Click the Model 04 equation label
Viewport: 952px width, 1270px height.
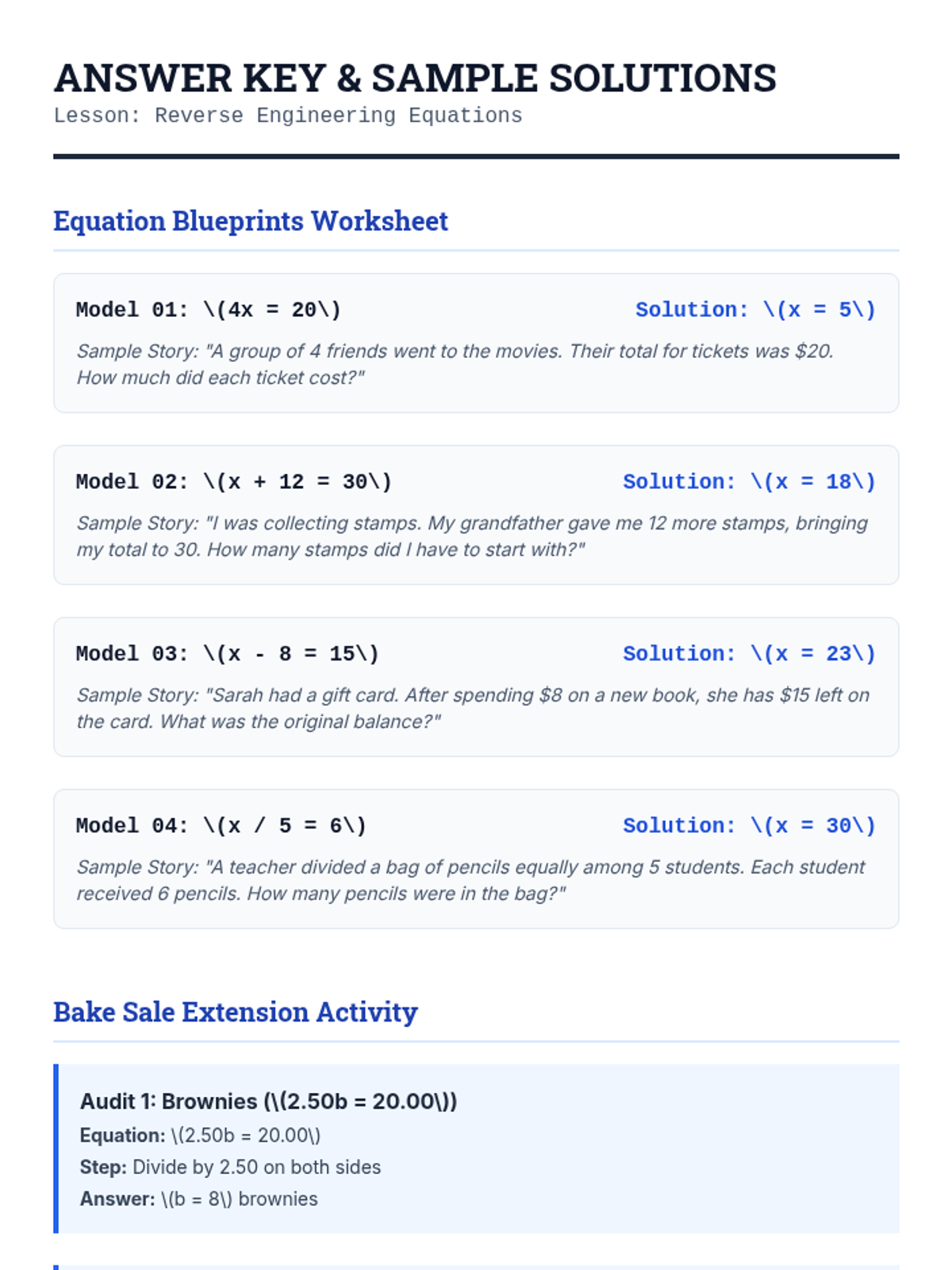[221, 826]
